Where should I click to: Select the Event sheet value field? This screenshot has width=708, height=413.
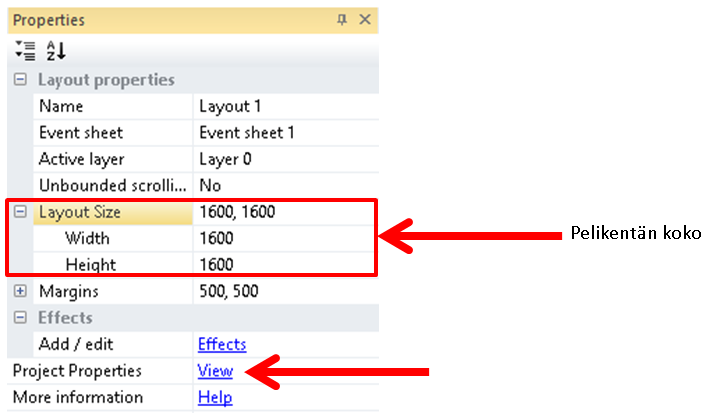point(285,132)
